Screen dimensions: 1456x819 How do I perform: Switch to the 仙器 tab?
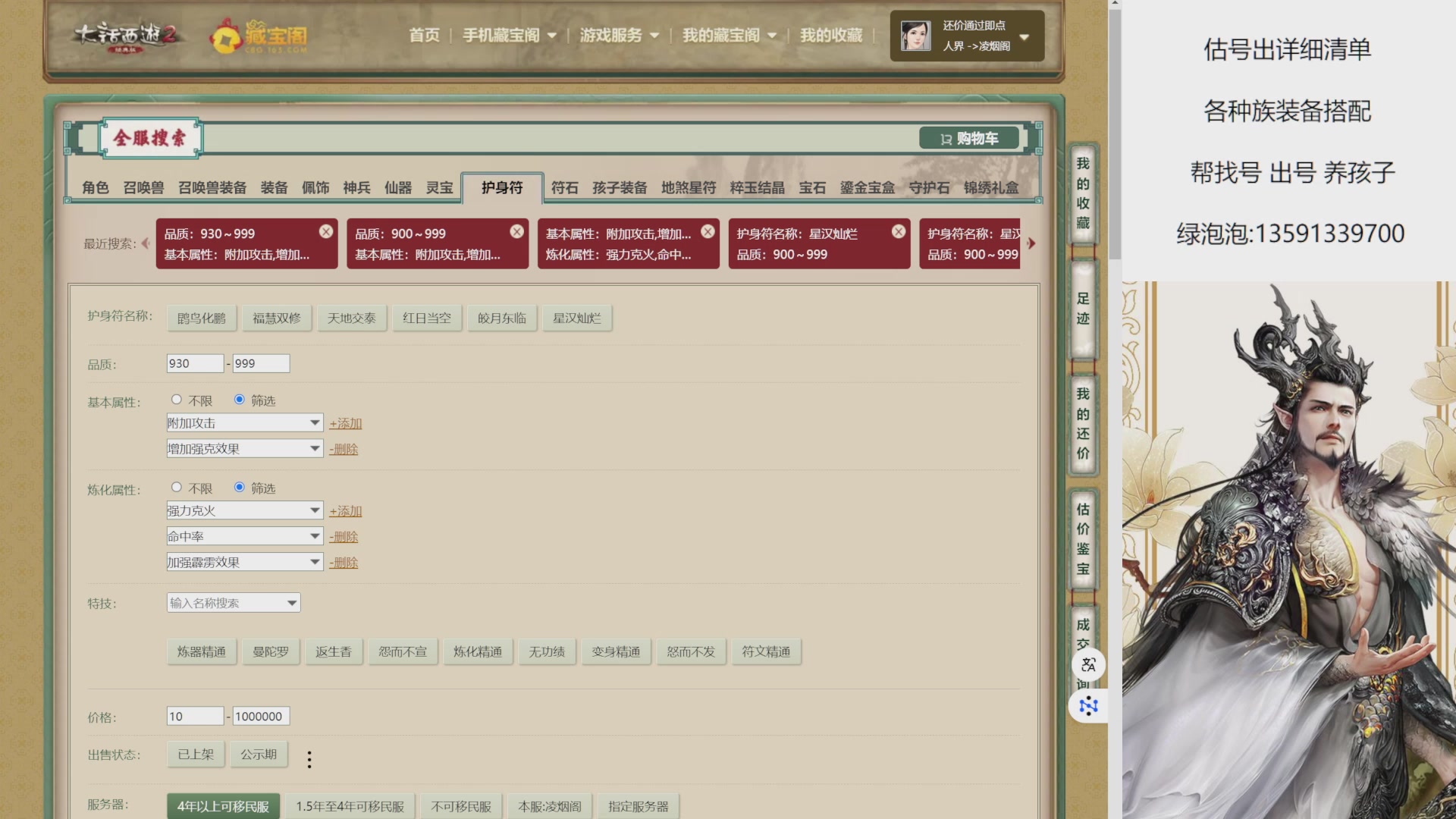[x=398, y=187]
